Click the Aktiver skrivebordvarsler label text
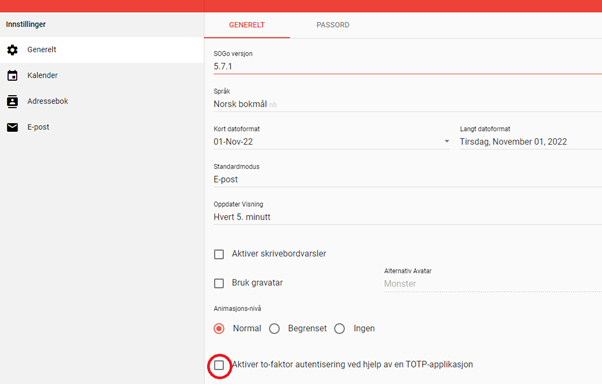The width and height of the screenshot is (602, 384). [x=279, y=254]
